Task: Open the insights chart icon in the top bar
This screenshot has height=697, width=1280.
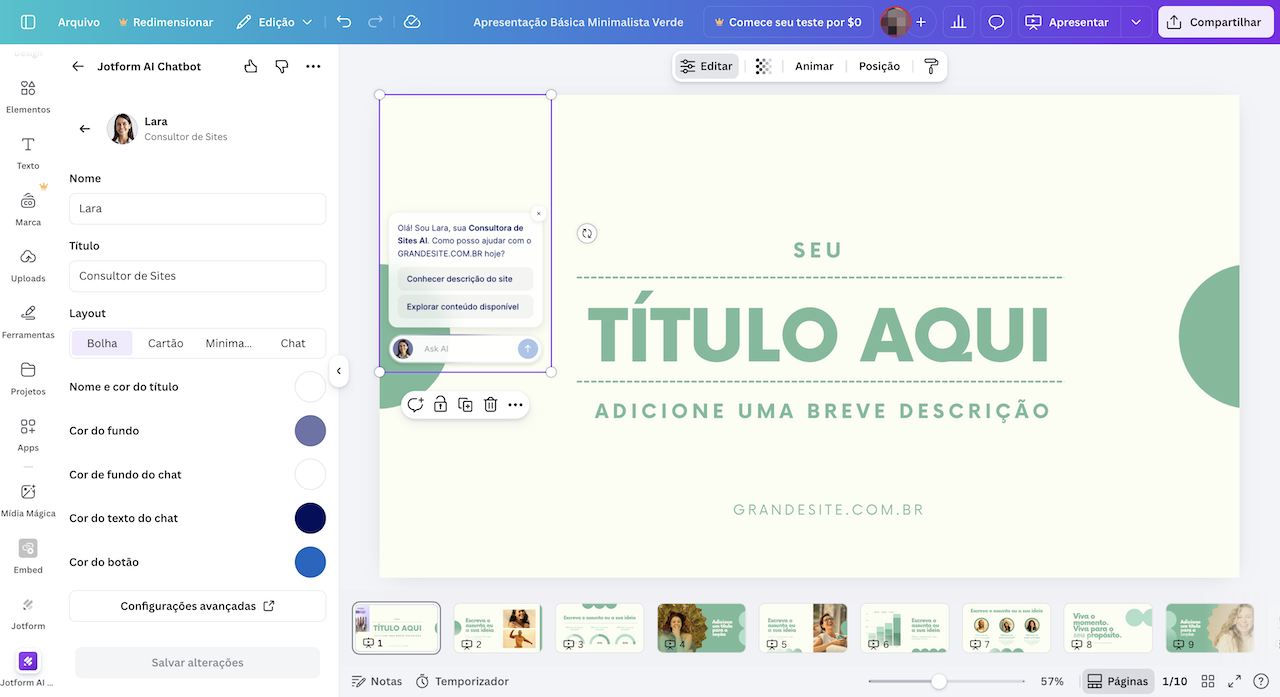Action: click(958, 20)
